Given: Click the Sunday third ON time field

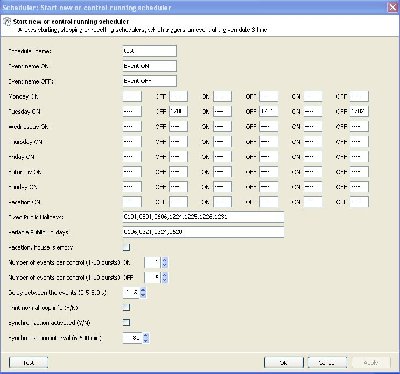Looking at the screenshot, I should (313, 187).
